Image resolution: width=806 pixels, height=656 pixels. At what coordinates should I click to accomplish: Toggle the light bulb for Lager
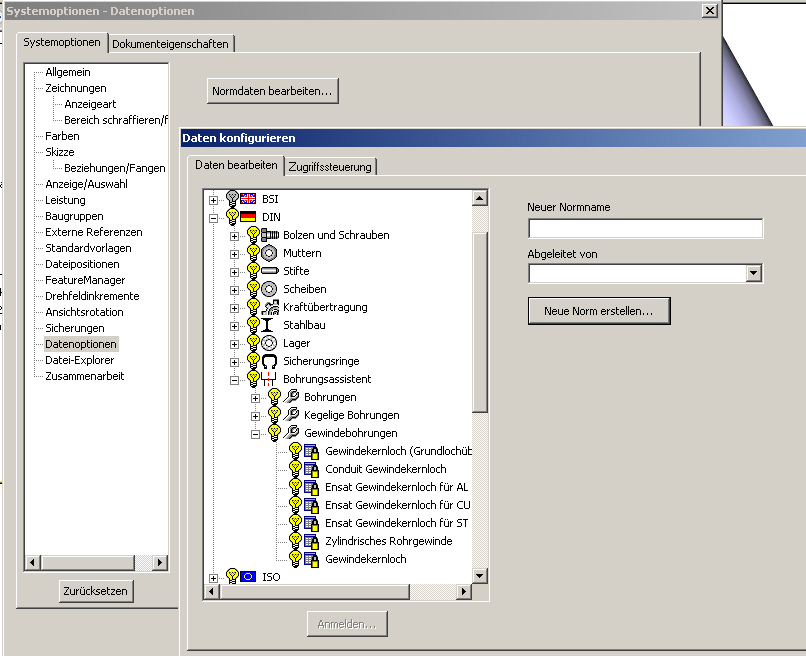click(253, 342)
